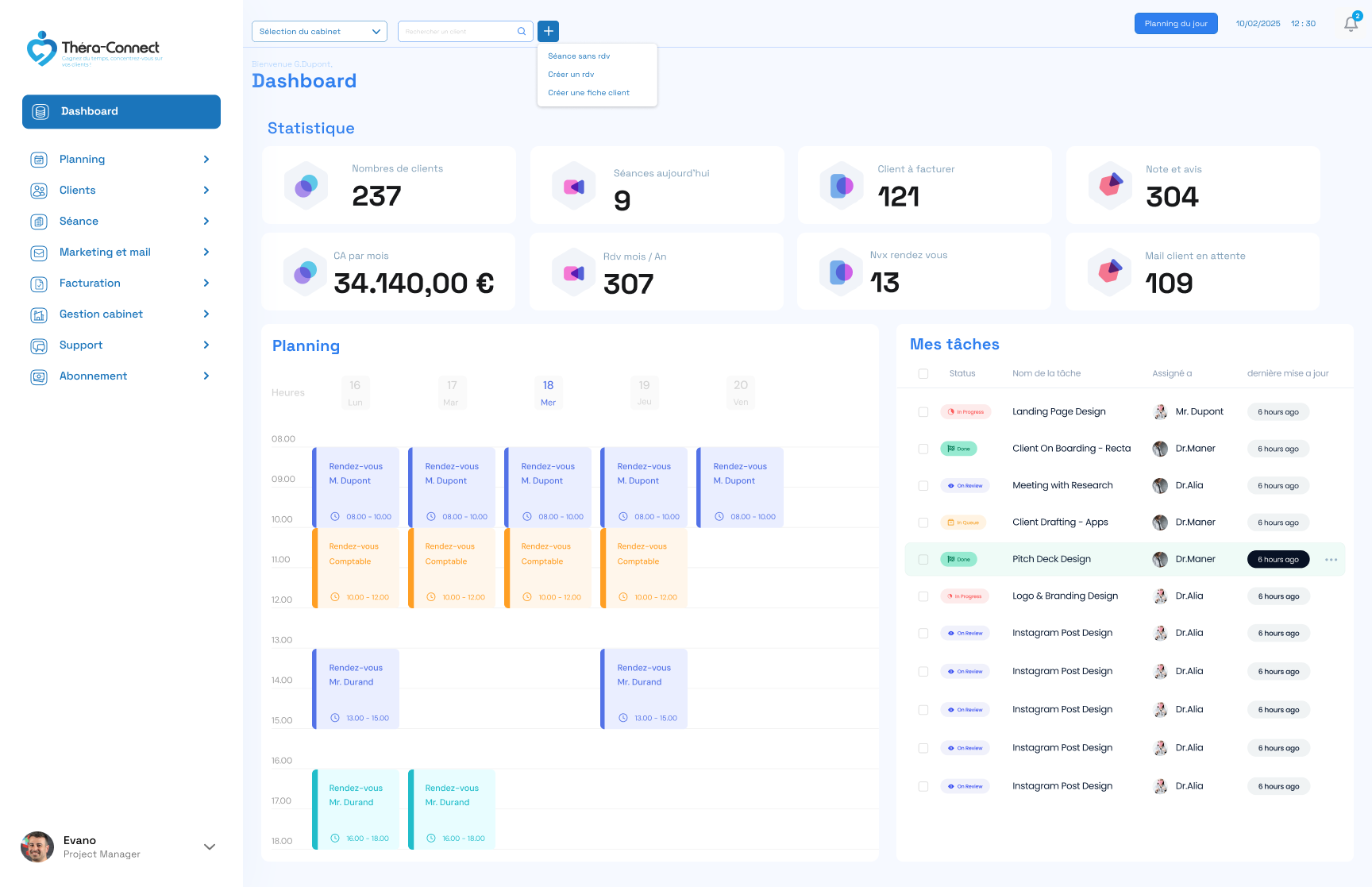1372x887 pixels.
Task: Click the blue plus add button
Action: [x=548, y=31]
